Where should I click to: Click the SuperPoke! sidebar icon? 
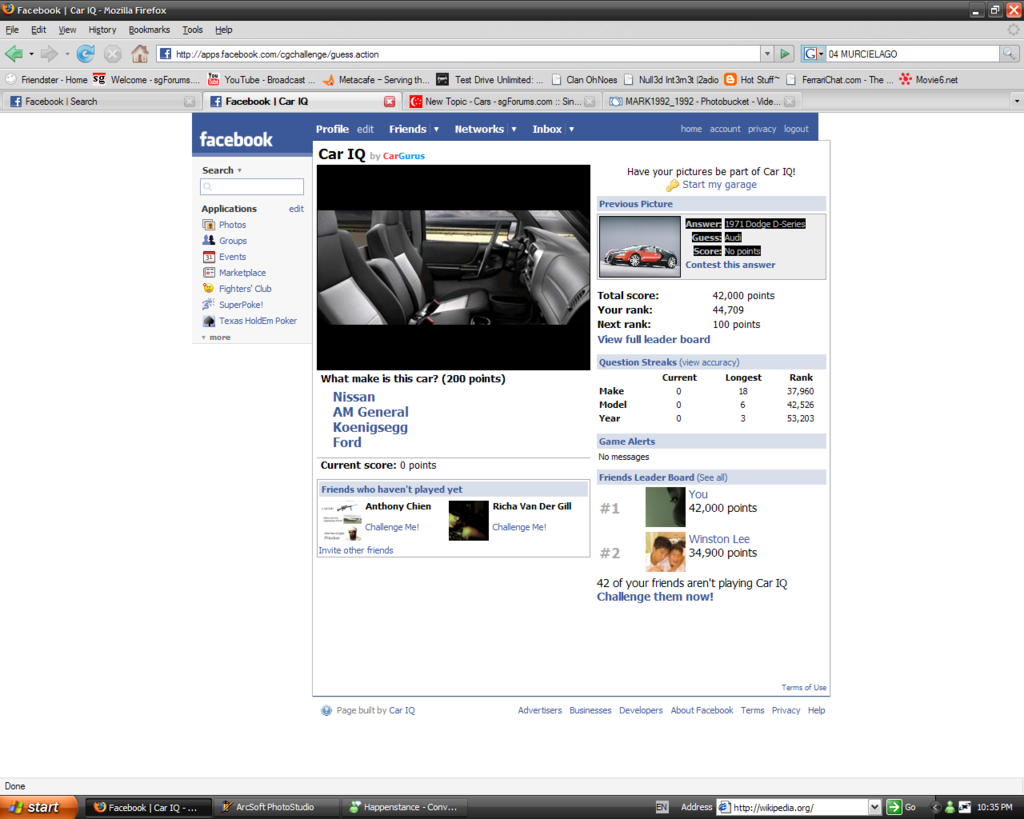[x=208, y=305]
